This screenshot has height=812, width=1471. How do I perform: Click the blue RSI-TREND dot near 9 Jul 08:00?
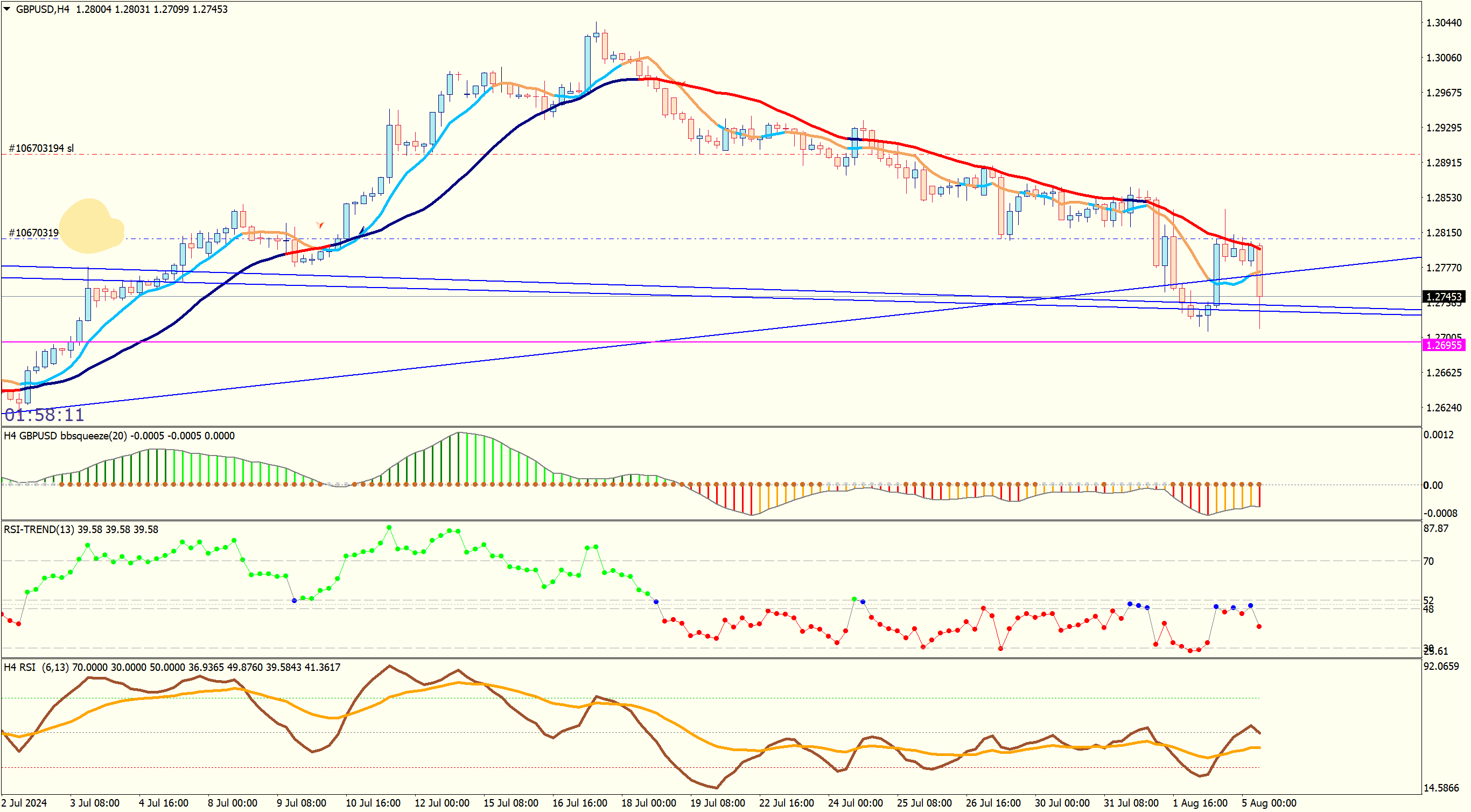pyautogui.click(x=294, y=601)
